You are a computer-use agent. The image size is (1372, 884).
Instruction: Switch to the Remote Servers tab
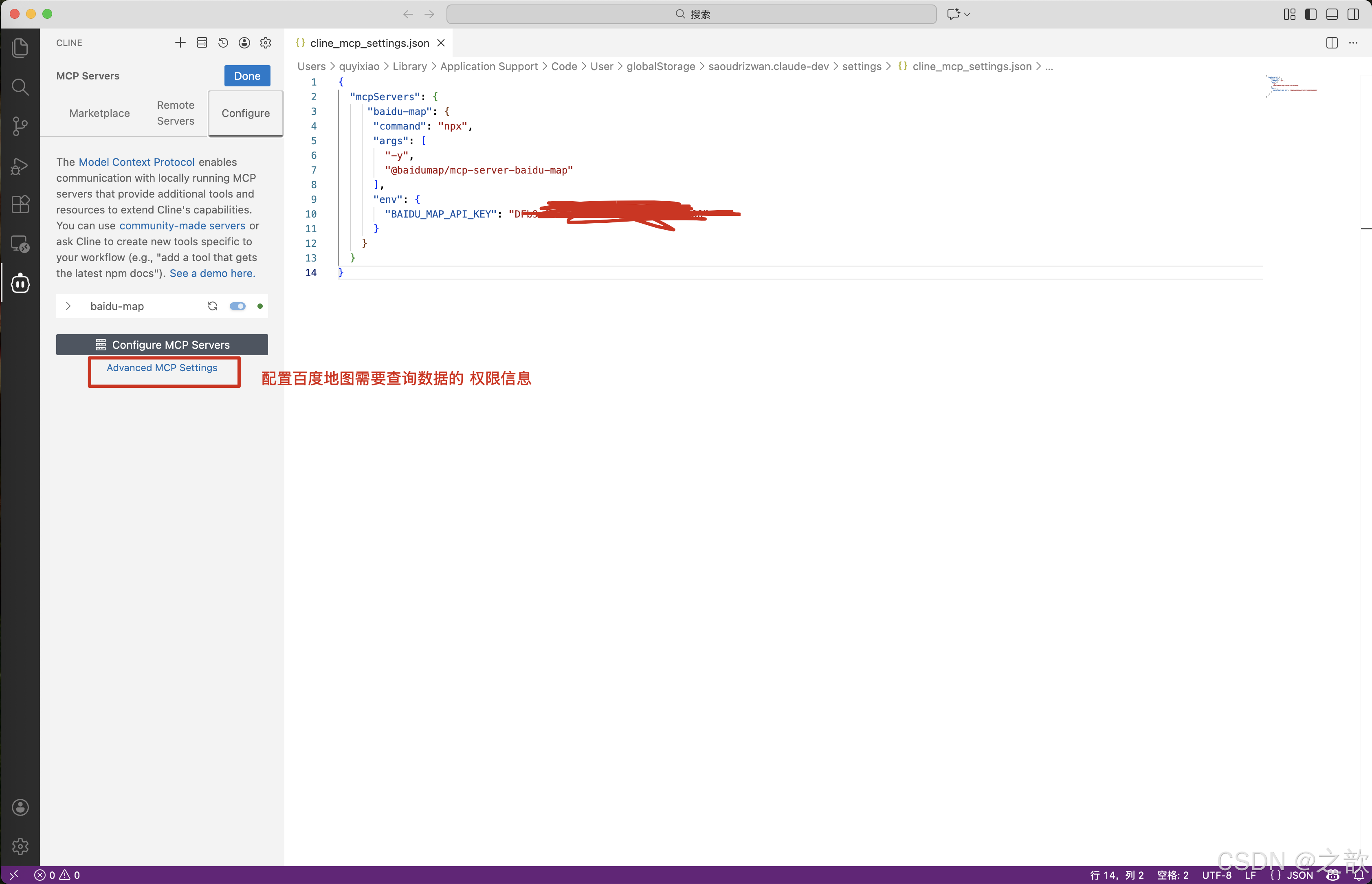pyautogui.click(x=176, y=113)
